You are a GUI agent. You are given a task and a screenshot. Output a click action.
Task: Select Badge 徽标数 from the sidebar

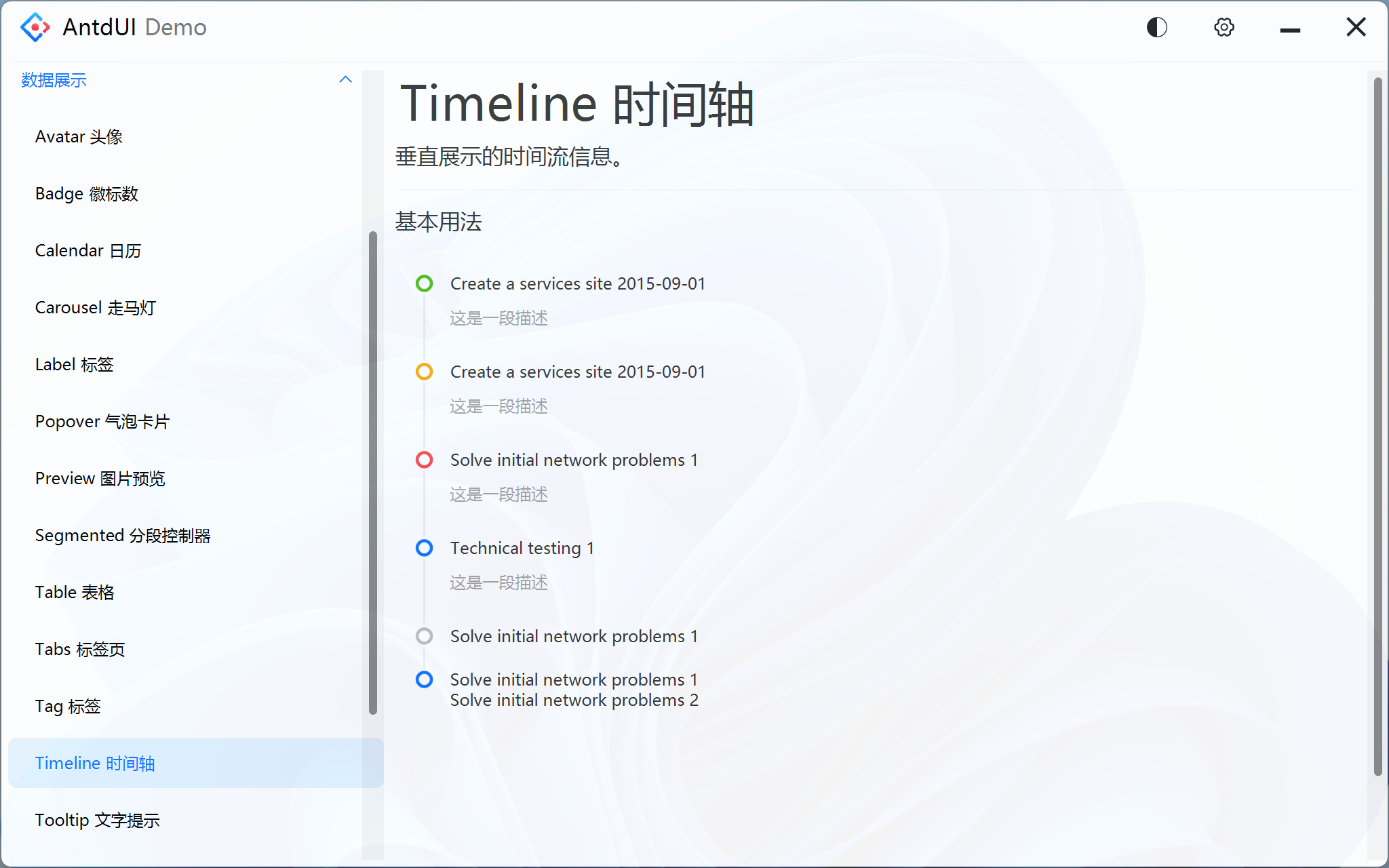pos(86,193)
